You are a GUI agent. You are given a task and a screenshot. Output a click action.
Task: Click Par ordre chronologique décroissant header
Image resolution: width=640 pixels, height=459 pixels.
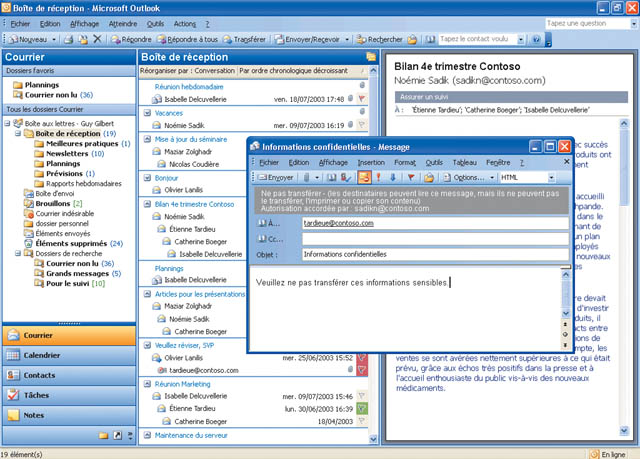click(294, 71)
